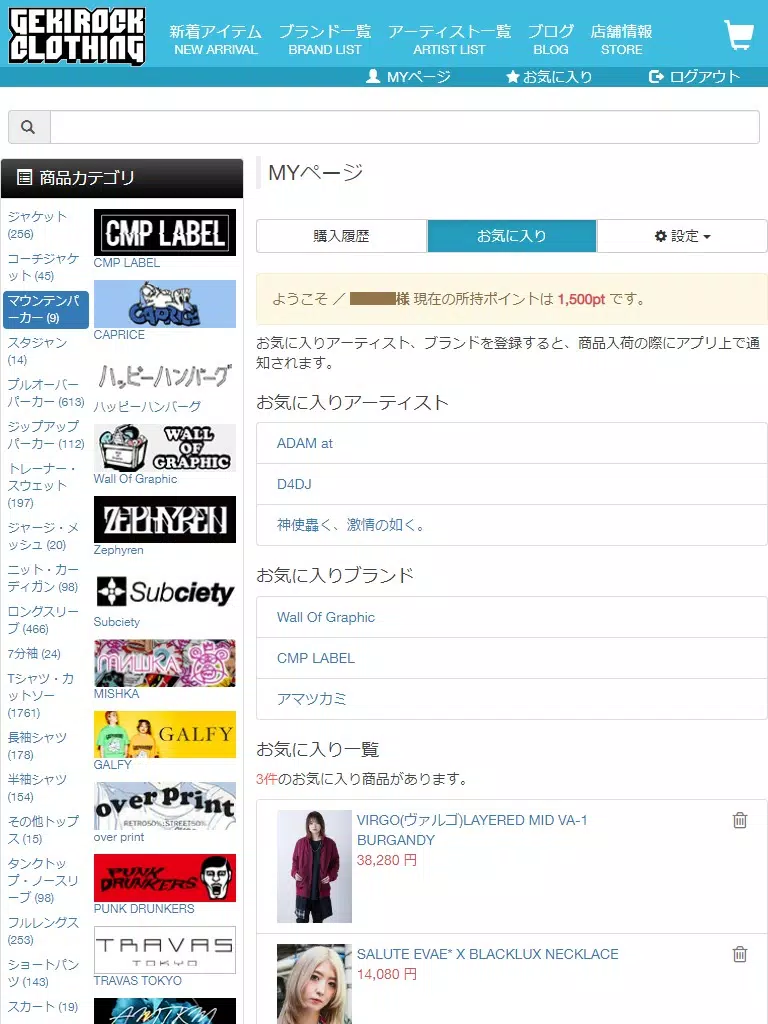Open favorite brand CMP LABEL
The image size is (768, 1024).
pyautogui.click(x=511, y=658)
